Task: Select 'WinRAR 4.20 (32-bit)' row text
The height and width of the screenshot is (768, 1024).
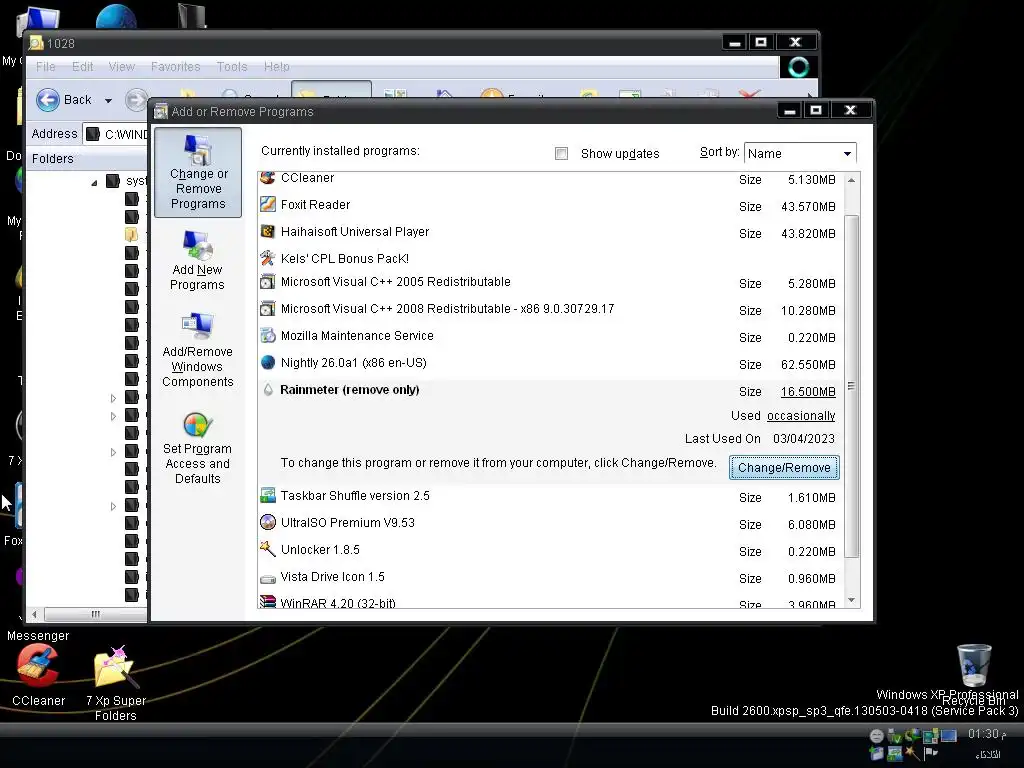Action: pyautogui.click(x=338, y=602)
